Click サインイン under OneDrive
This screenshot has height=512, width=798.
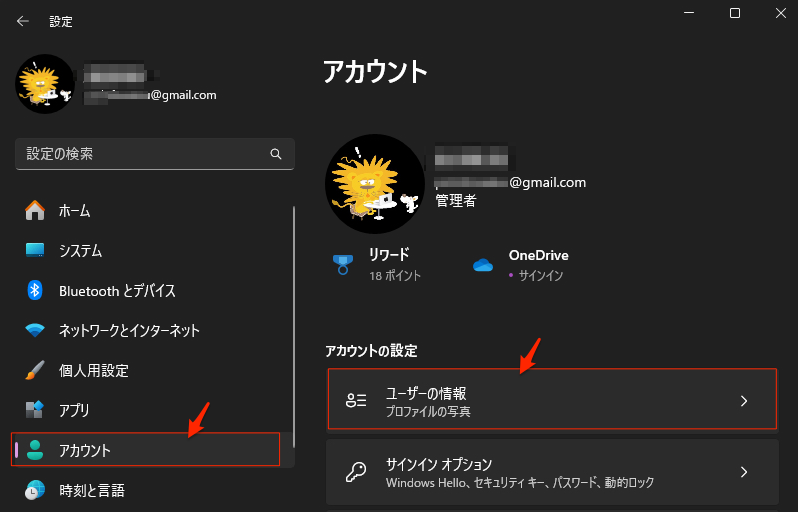pos(540,275)
